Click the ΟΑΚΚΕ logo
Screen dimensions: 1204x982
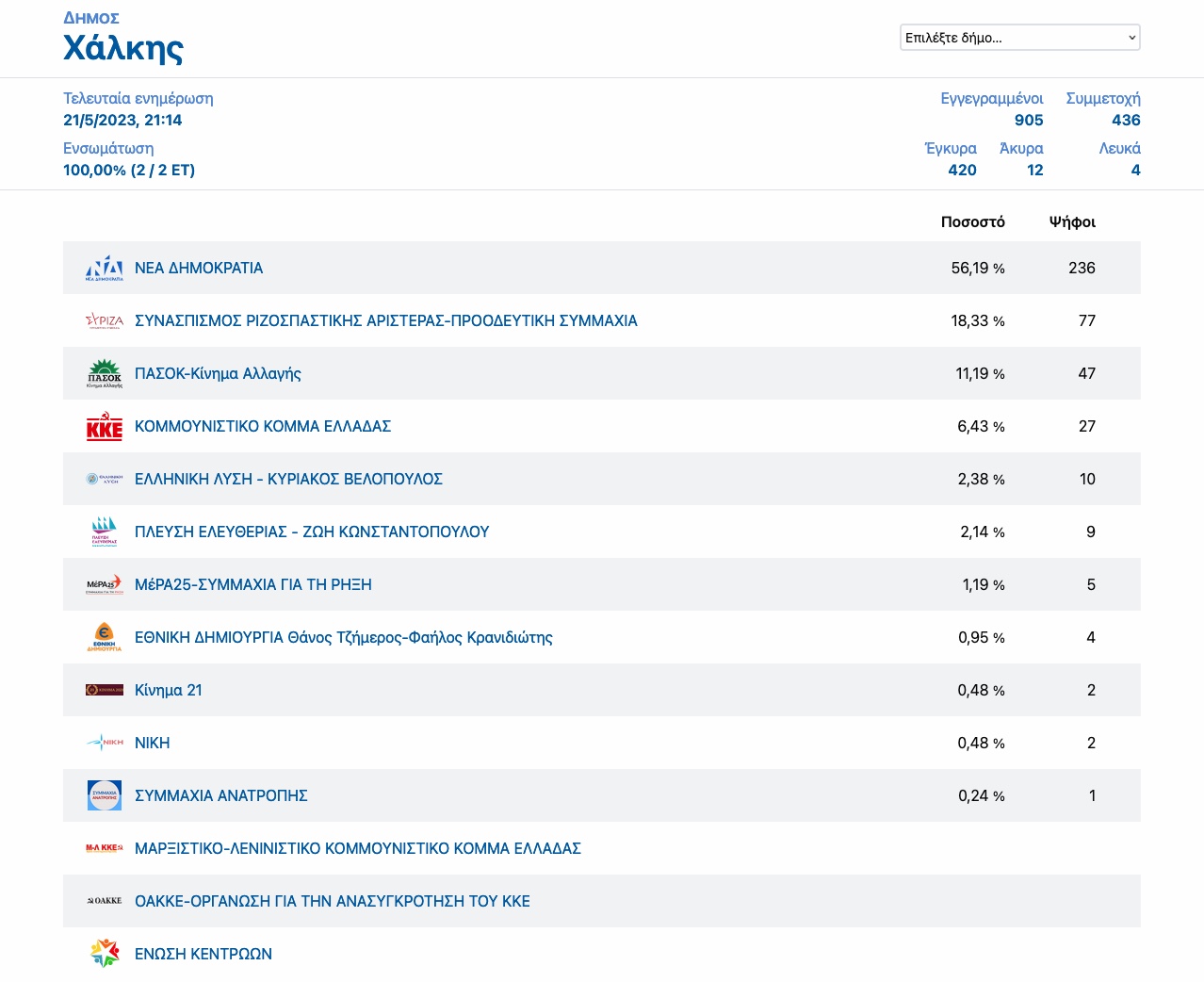pyautogui.click(x=105, y=901)
